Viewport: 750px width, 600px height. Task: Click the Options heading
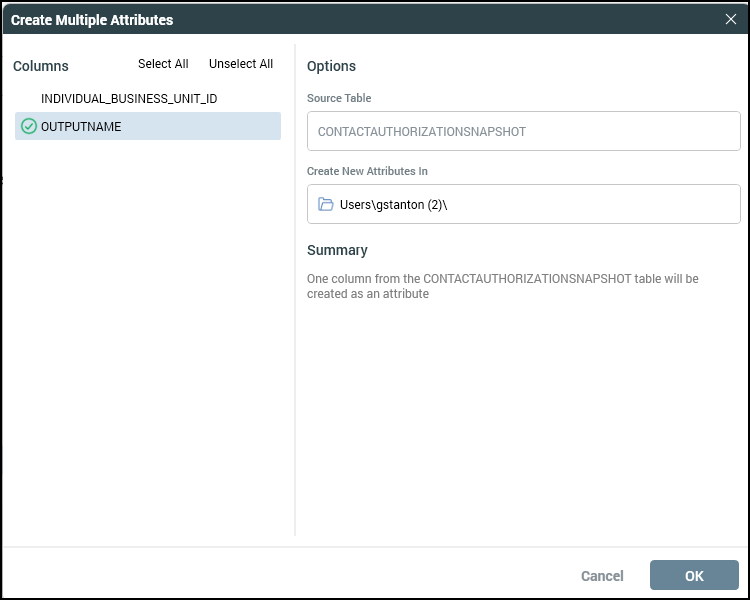(331, 66)
